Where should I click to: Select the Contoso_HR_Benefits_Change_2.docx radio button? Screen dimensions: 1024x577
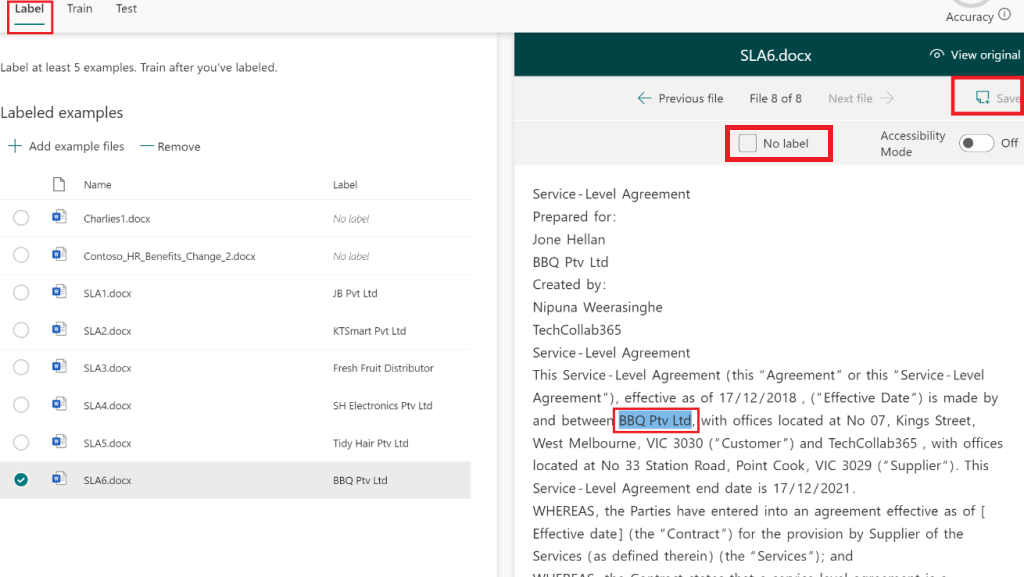(x=21, y=256)
